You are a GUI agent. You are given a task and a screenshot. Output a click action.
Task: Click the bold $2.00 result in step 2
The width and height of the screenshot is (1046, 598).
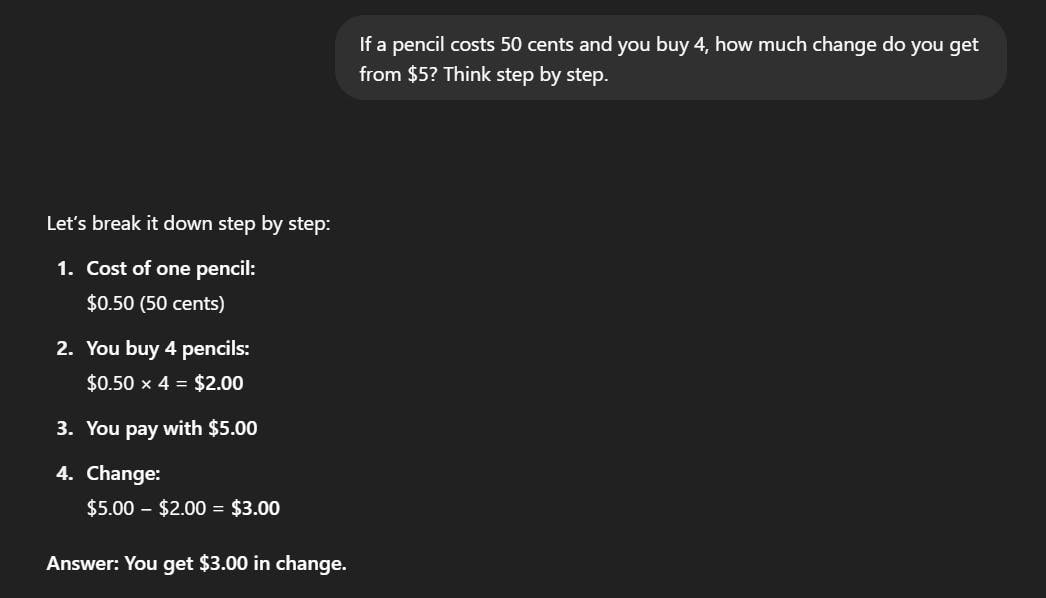point(218,383)
